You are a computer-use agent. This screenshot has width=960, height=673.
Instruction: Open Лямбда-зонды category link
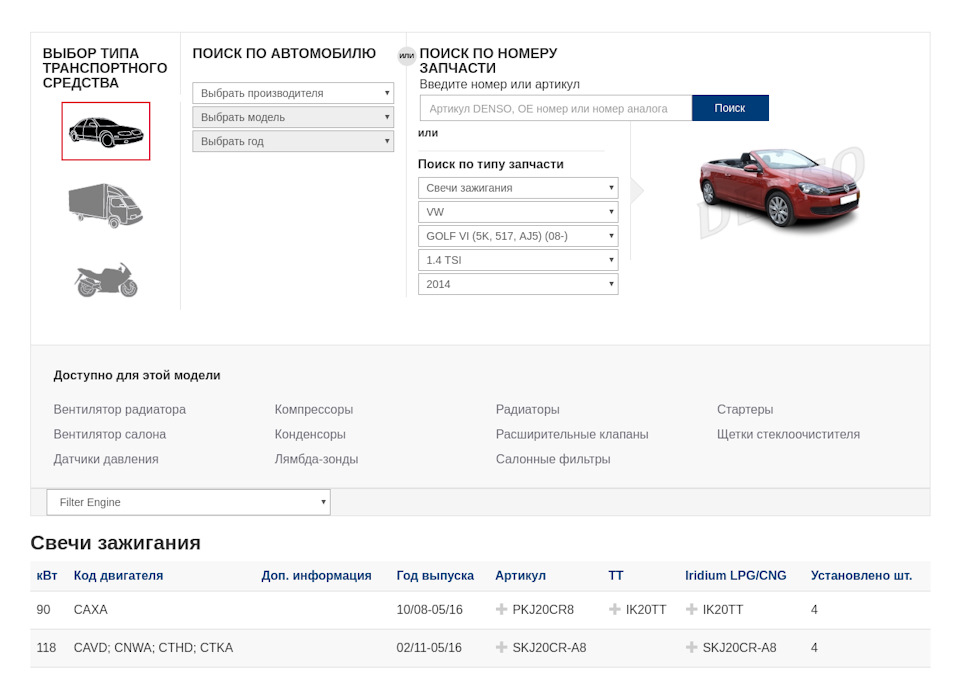click(316, 459)
